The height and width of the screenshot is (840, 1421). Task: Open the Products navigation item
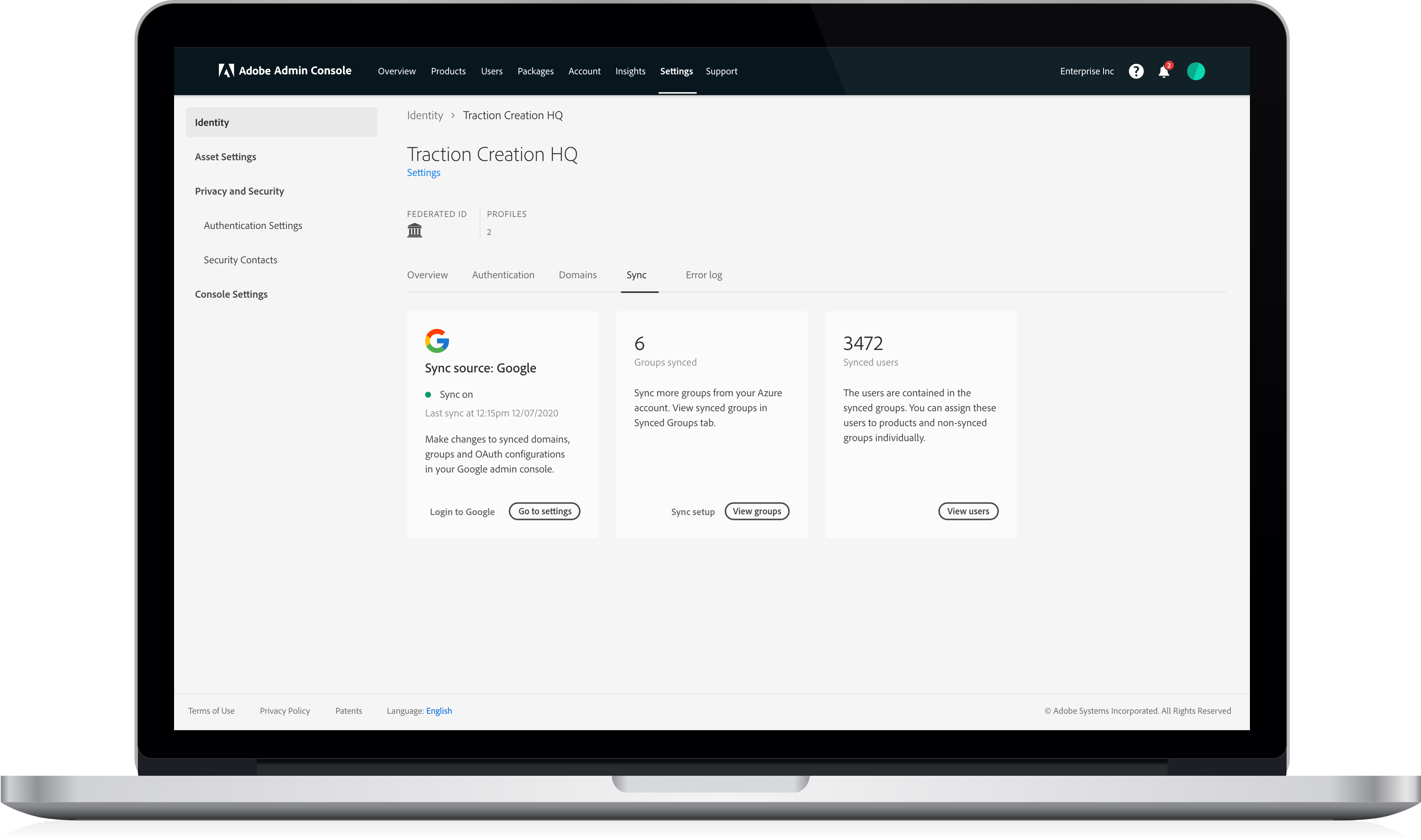[448, 71]
